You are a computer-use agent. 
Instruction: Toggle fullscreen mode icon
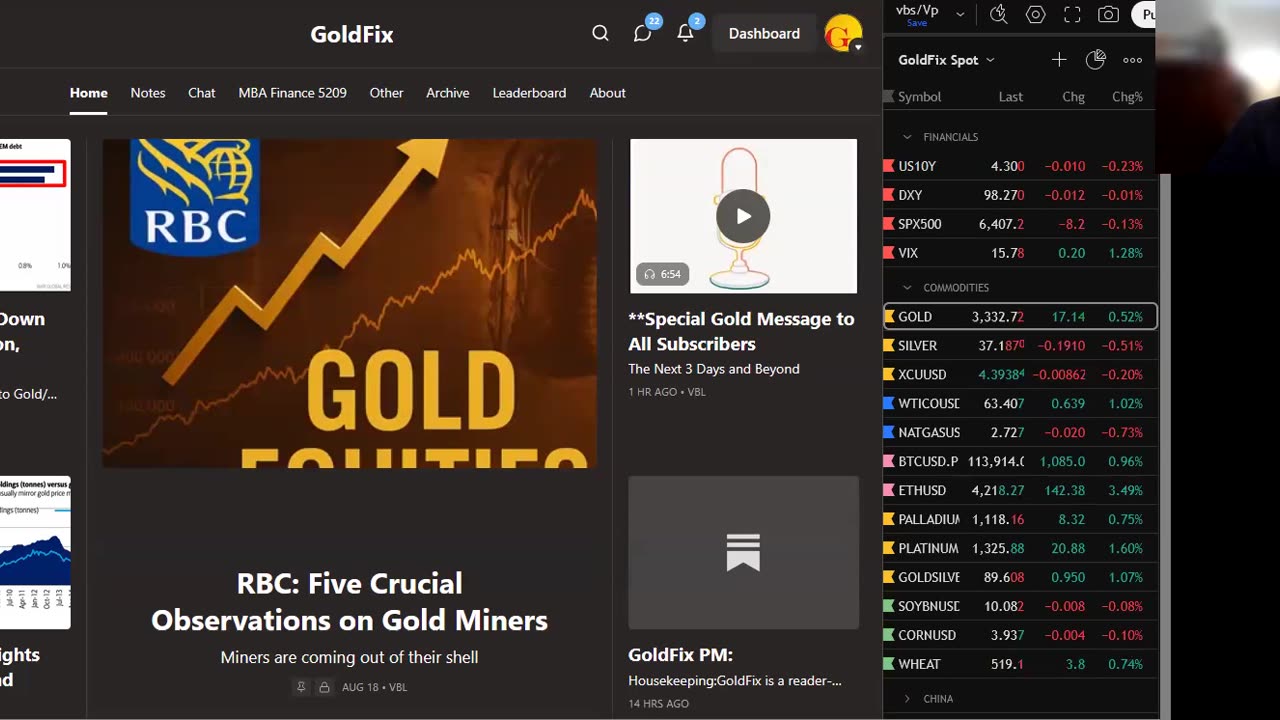click(x=1072, y=14)
